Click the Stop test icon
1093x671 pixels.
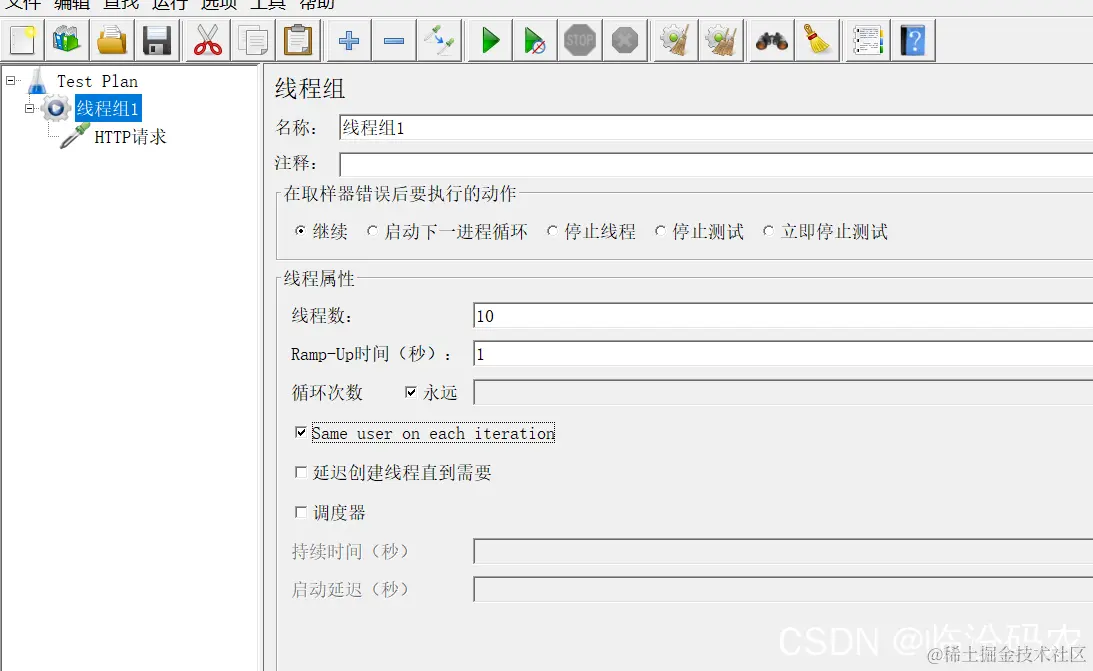[579, 40]
